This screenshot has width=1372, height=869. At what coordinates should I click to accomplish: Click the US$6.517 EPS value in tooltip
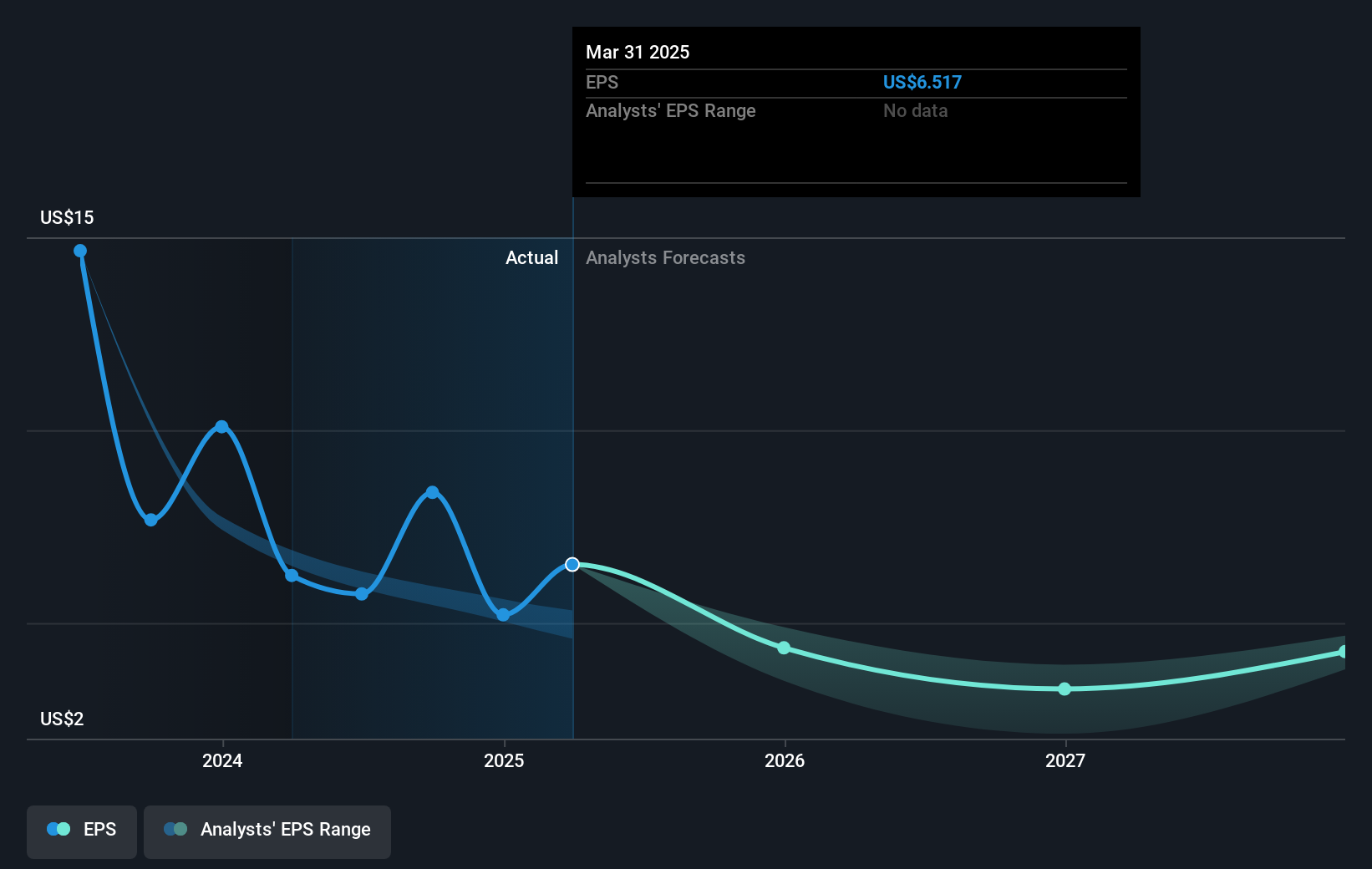point(922,82)
